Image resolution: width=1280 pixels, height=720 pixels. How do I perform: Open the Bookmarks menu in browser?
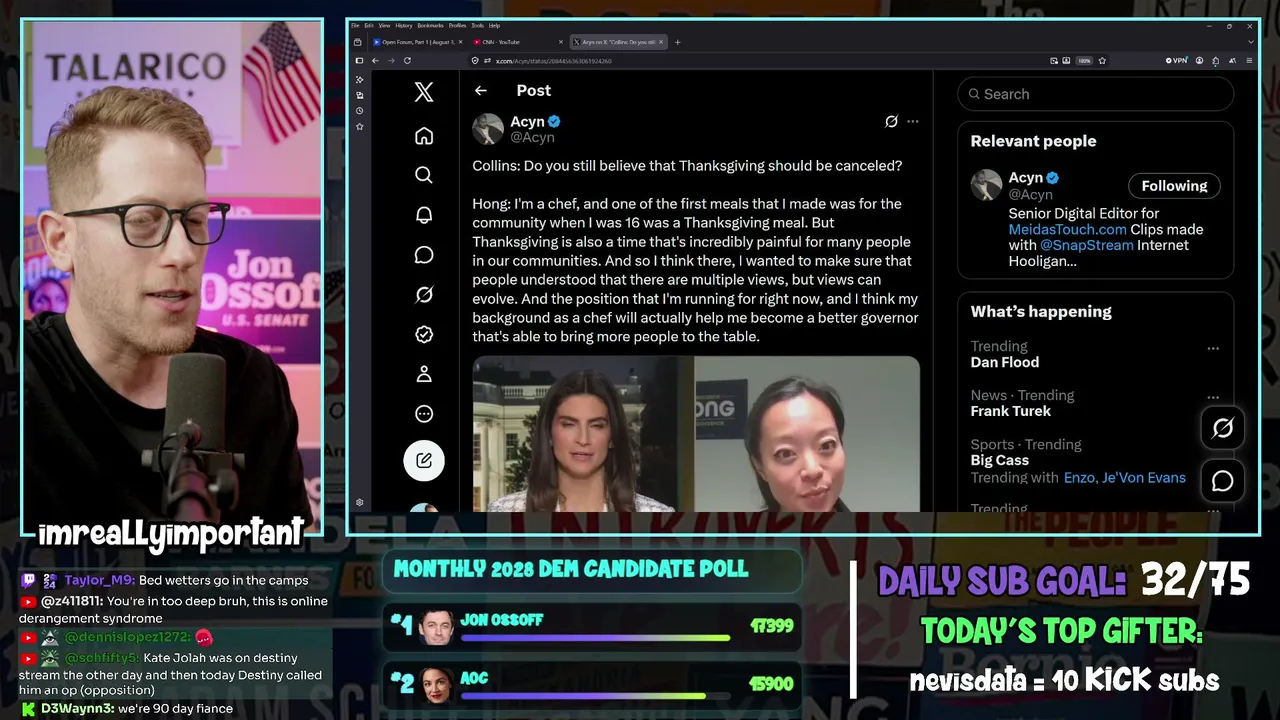point(431,25)
